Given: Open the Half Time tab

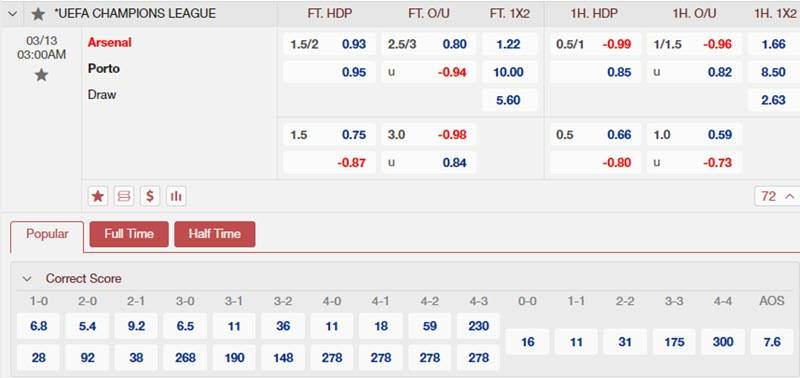Looking at the screenshot, I should tap(215, 234).
